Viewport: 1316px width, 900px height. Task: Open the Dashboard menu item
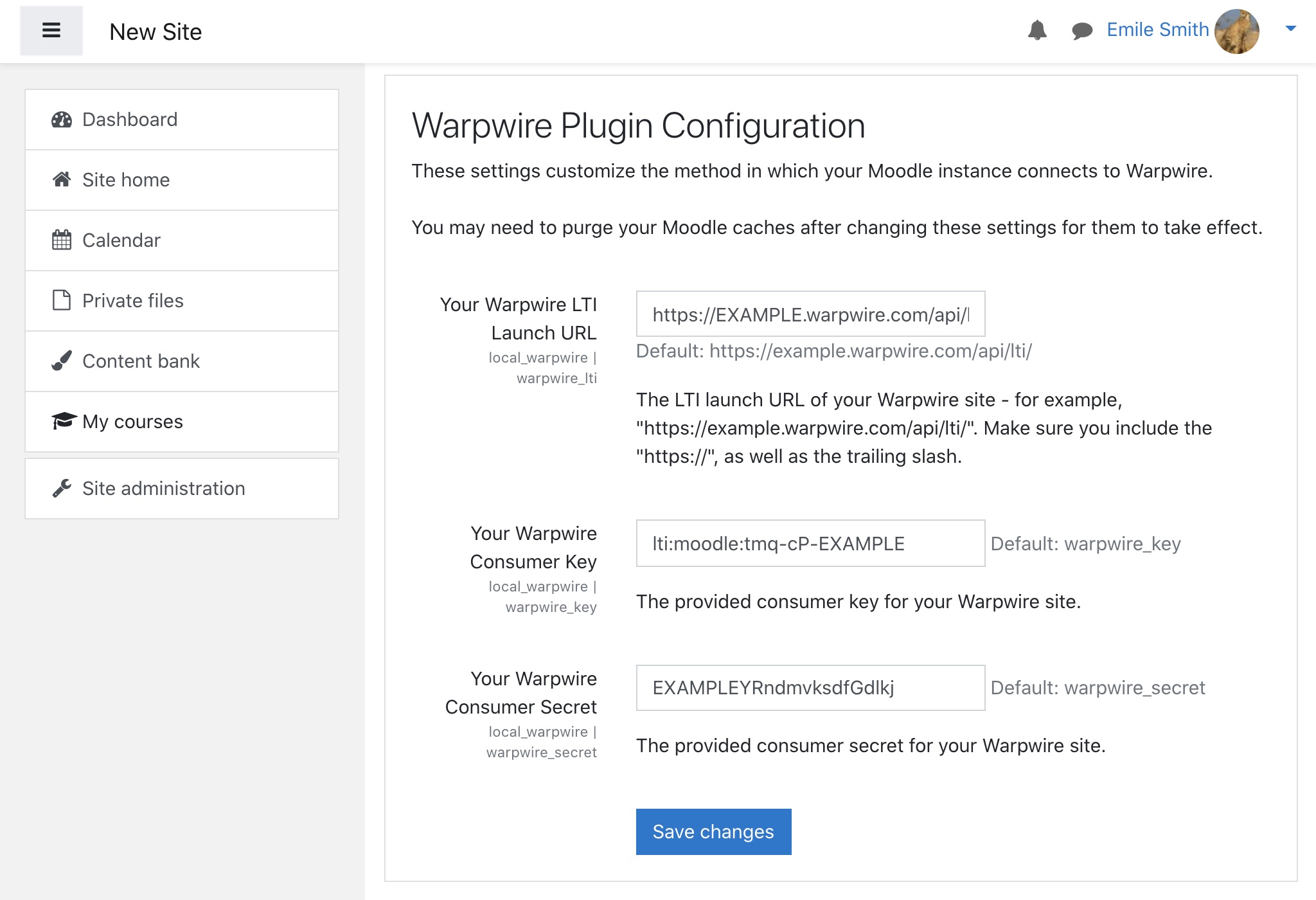click(x=130, y=120)
